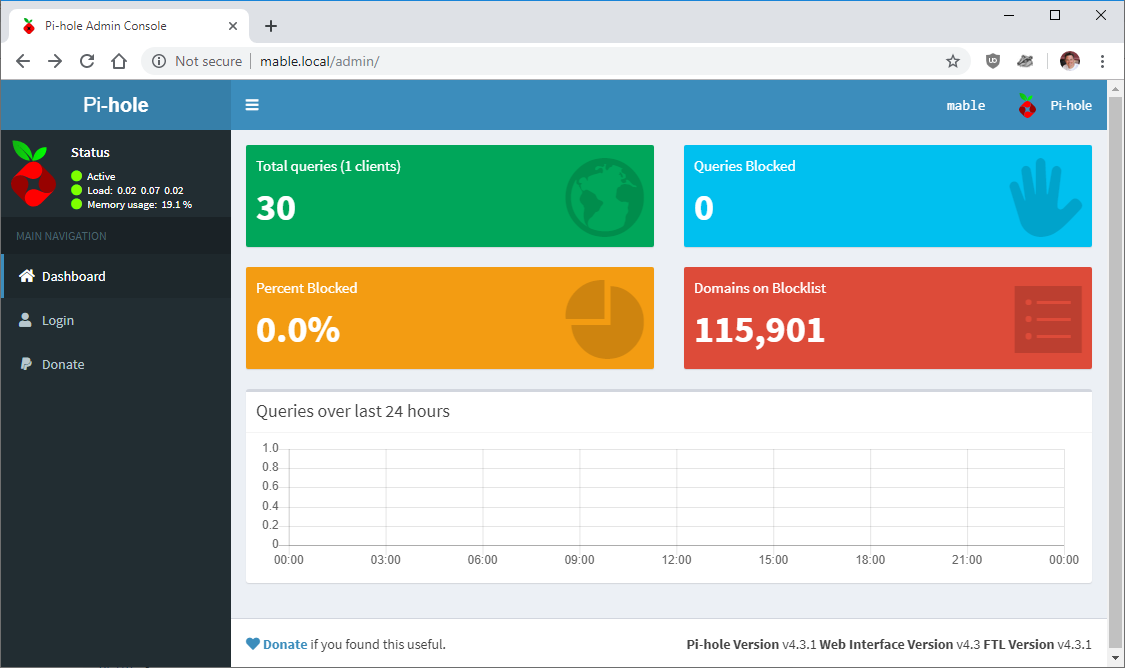Screen dimensions: 1125x668
Task: Open the extension icon next to uBlock
Action: pyautogui.click(x=1025, y=61)
